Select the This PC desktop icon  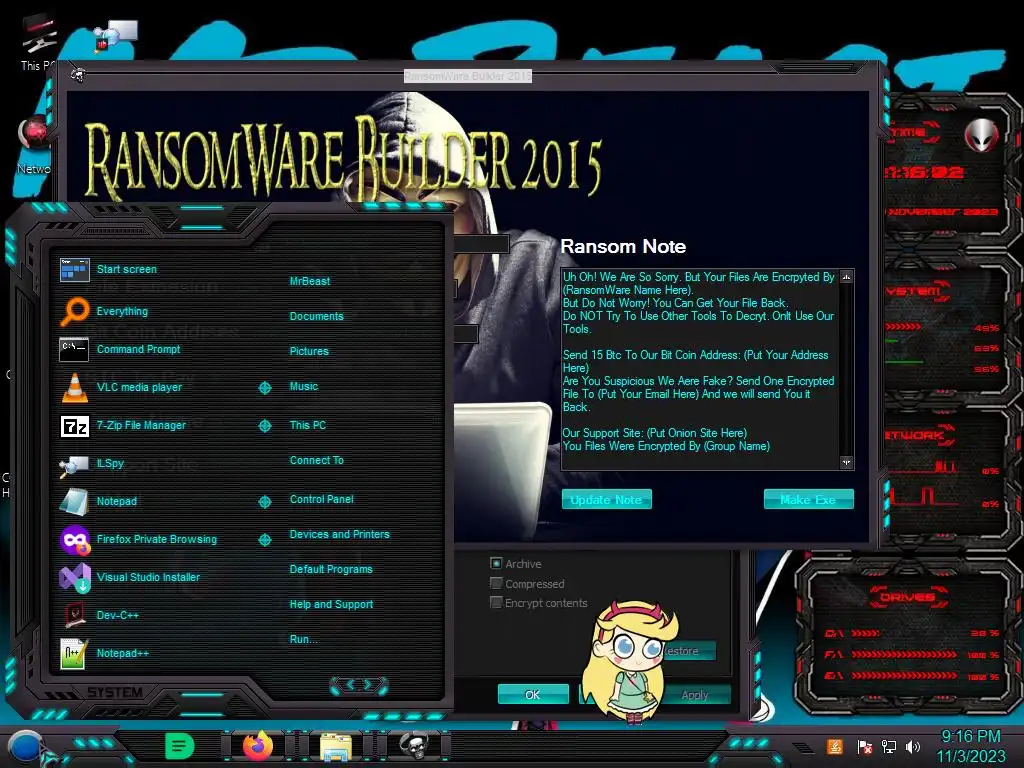(38, 42)
